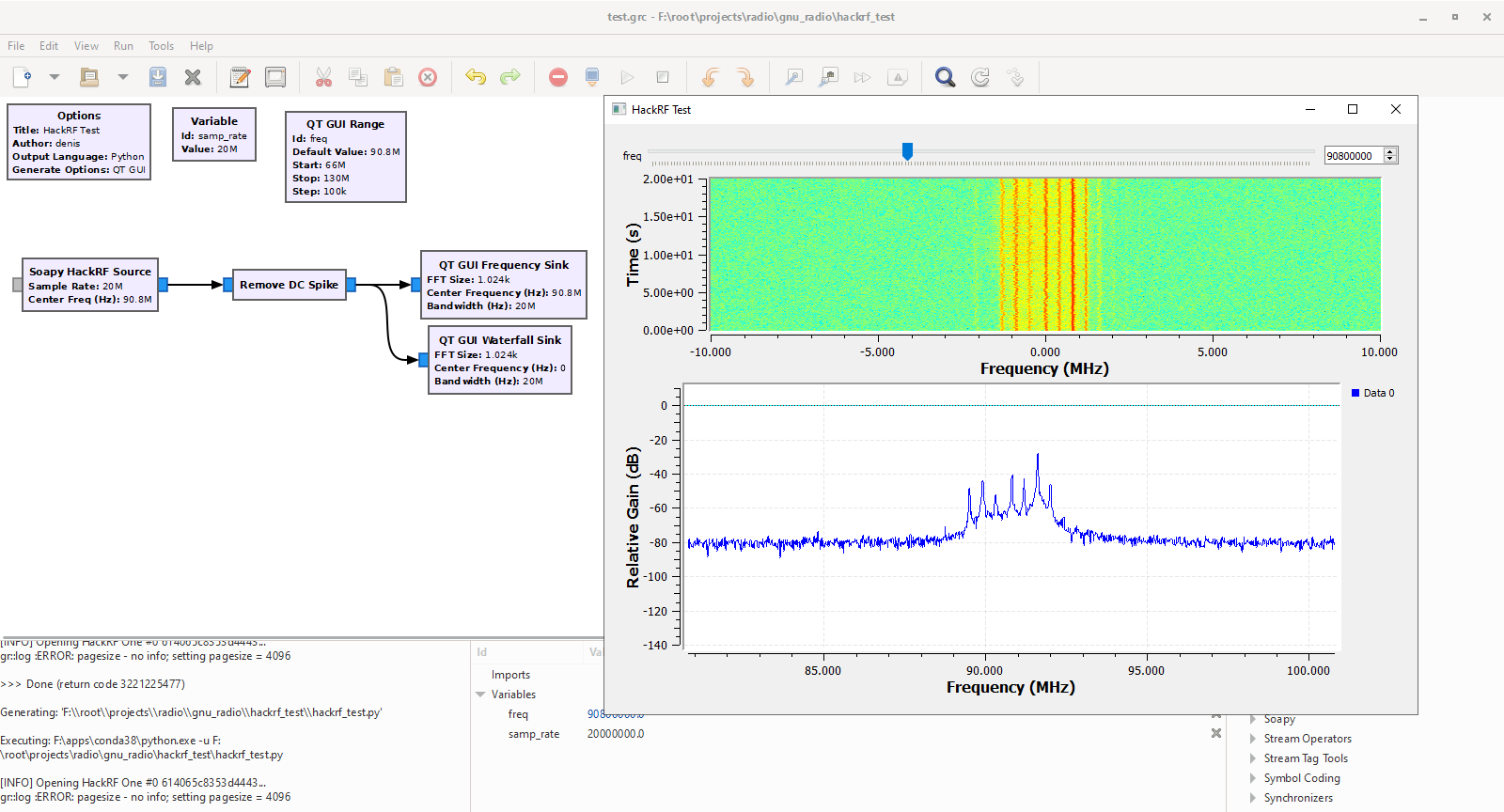Select the Variable samp_rate block
The width and height of the screenshot is (1504, 812).
tap(214, 134)
